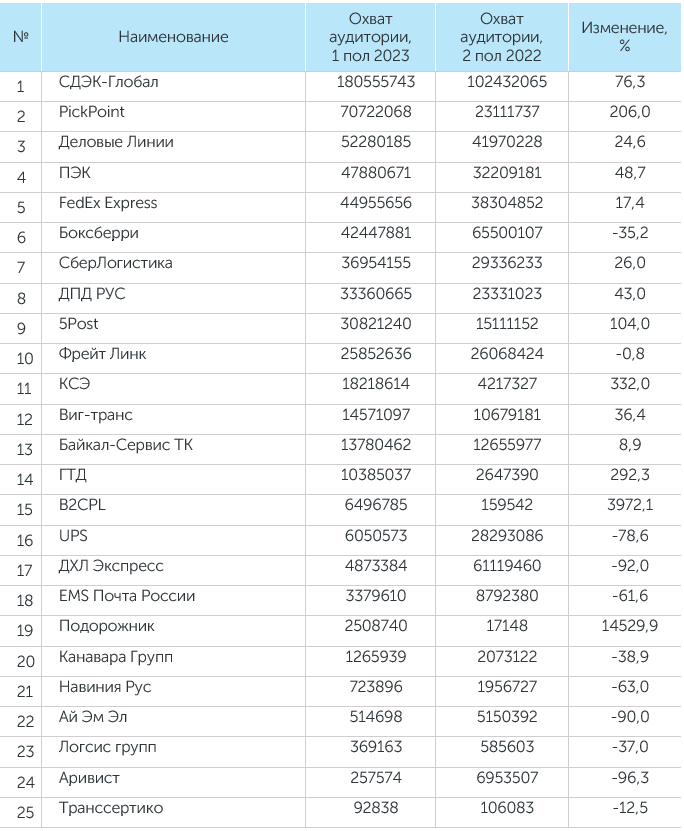Click the Деловые Линии name cell

(116, 142)
